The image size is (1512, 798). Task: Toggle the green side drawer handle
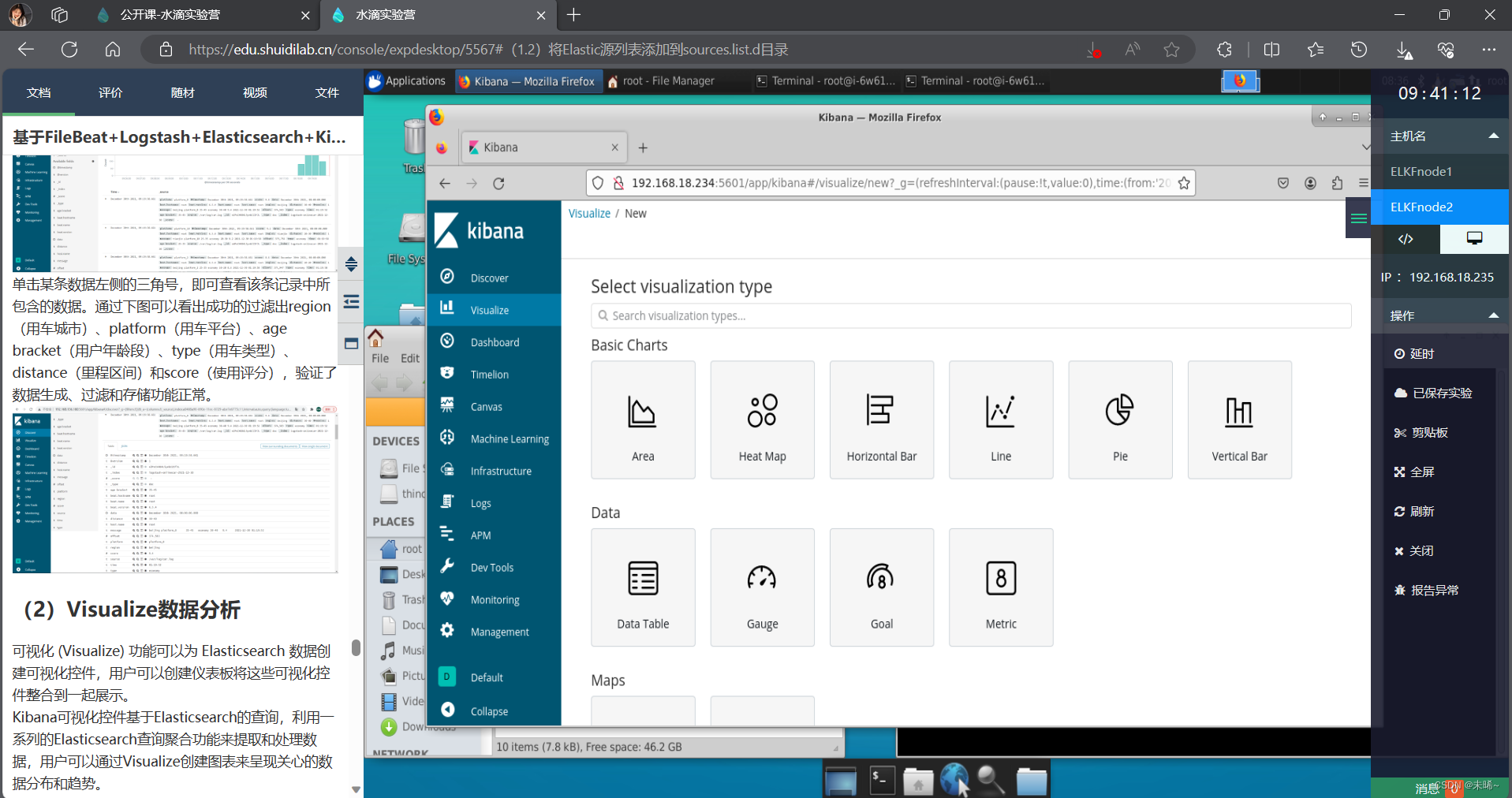[x=1358, y=218]
